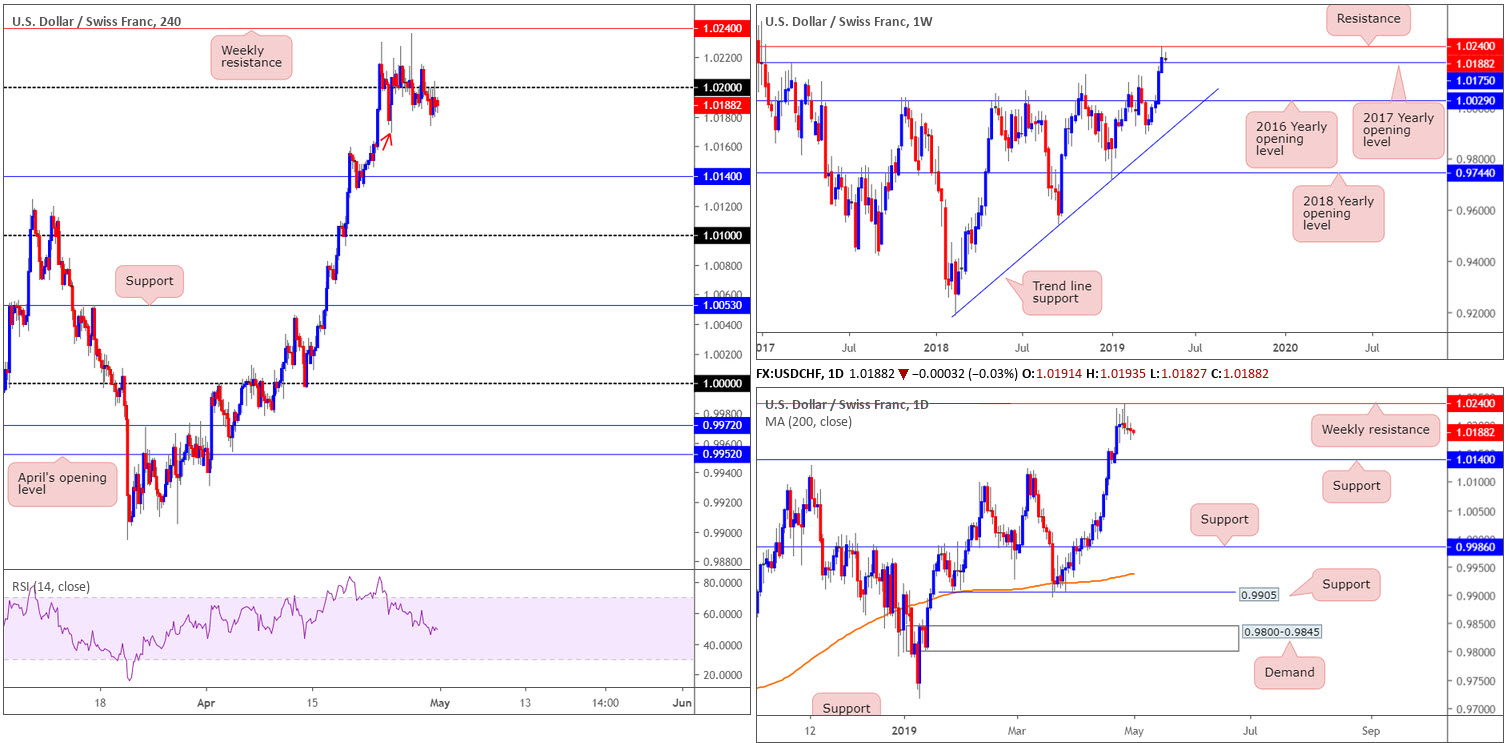The image size is (1510, 743).
Task: Click the "2020" year on the weekly time axis
Action: (x=1285, y=349)
